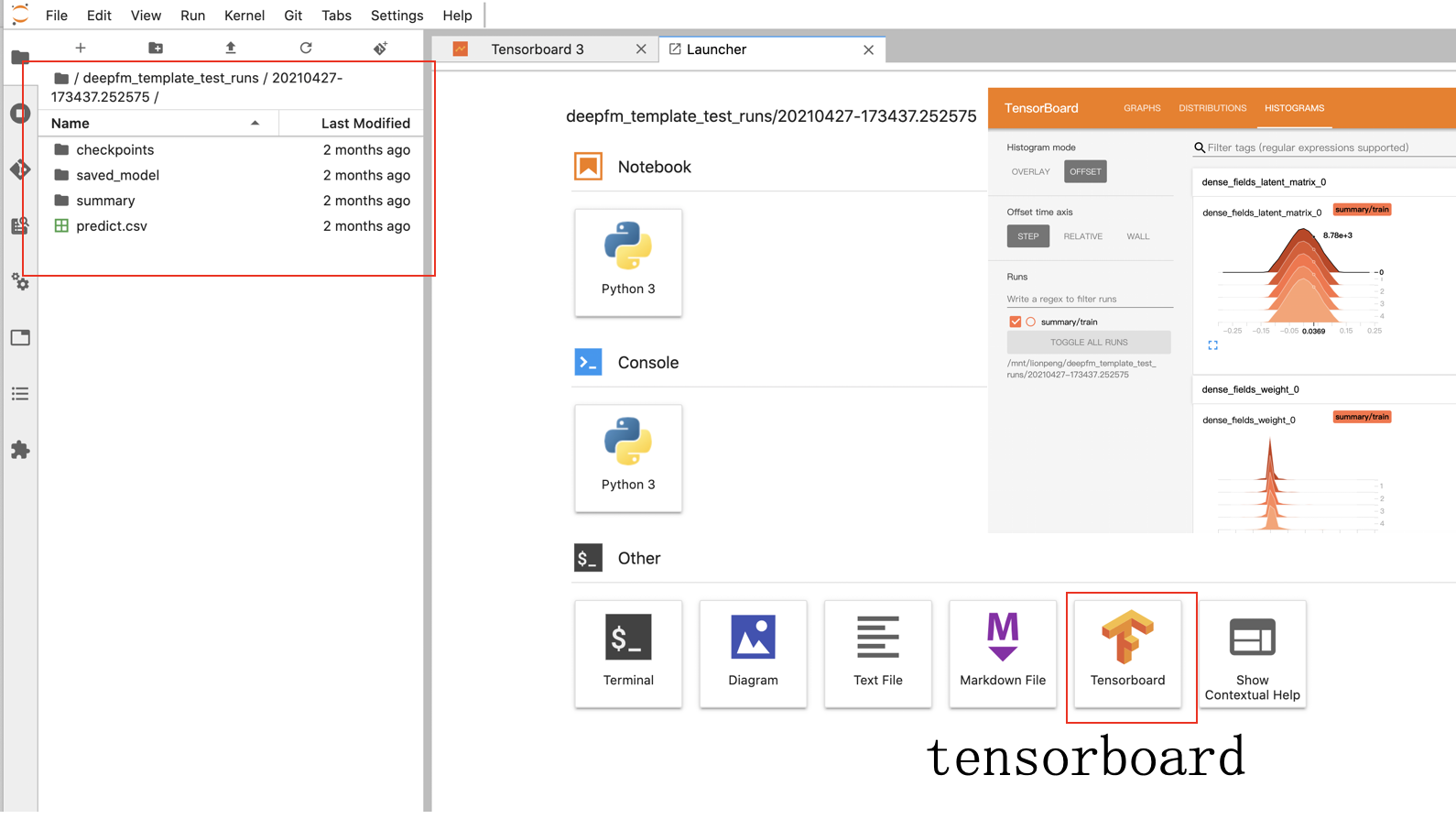Open the extension manager puzzle icon
1456x819 pixels.
click(x=20, y=450)
